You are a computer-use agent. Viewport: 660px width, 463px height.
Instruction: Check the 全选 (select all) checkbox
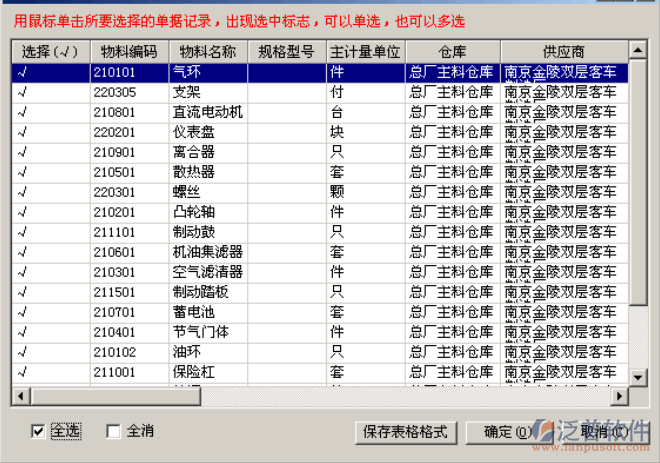tap(39, 431)
